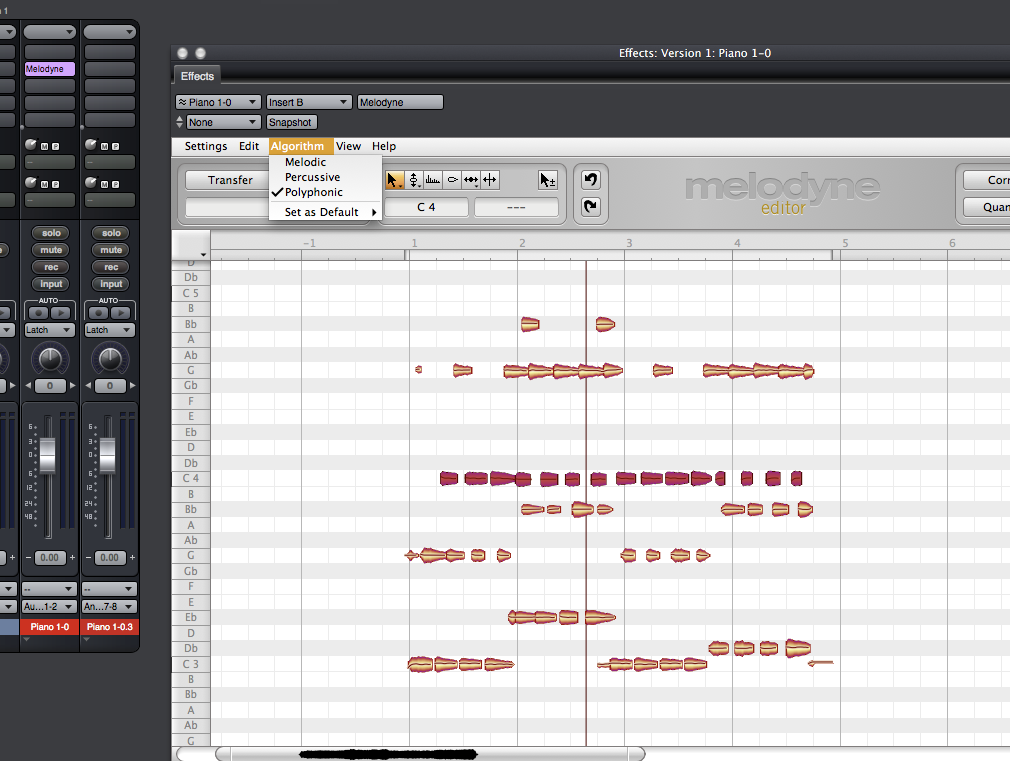Image resolution: width=1010 pixels, height=761 pixels.
Task: Open the Insert B dropdown
Action: 309,102
